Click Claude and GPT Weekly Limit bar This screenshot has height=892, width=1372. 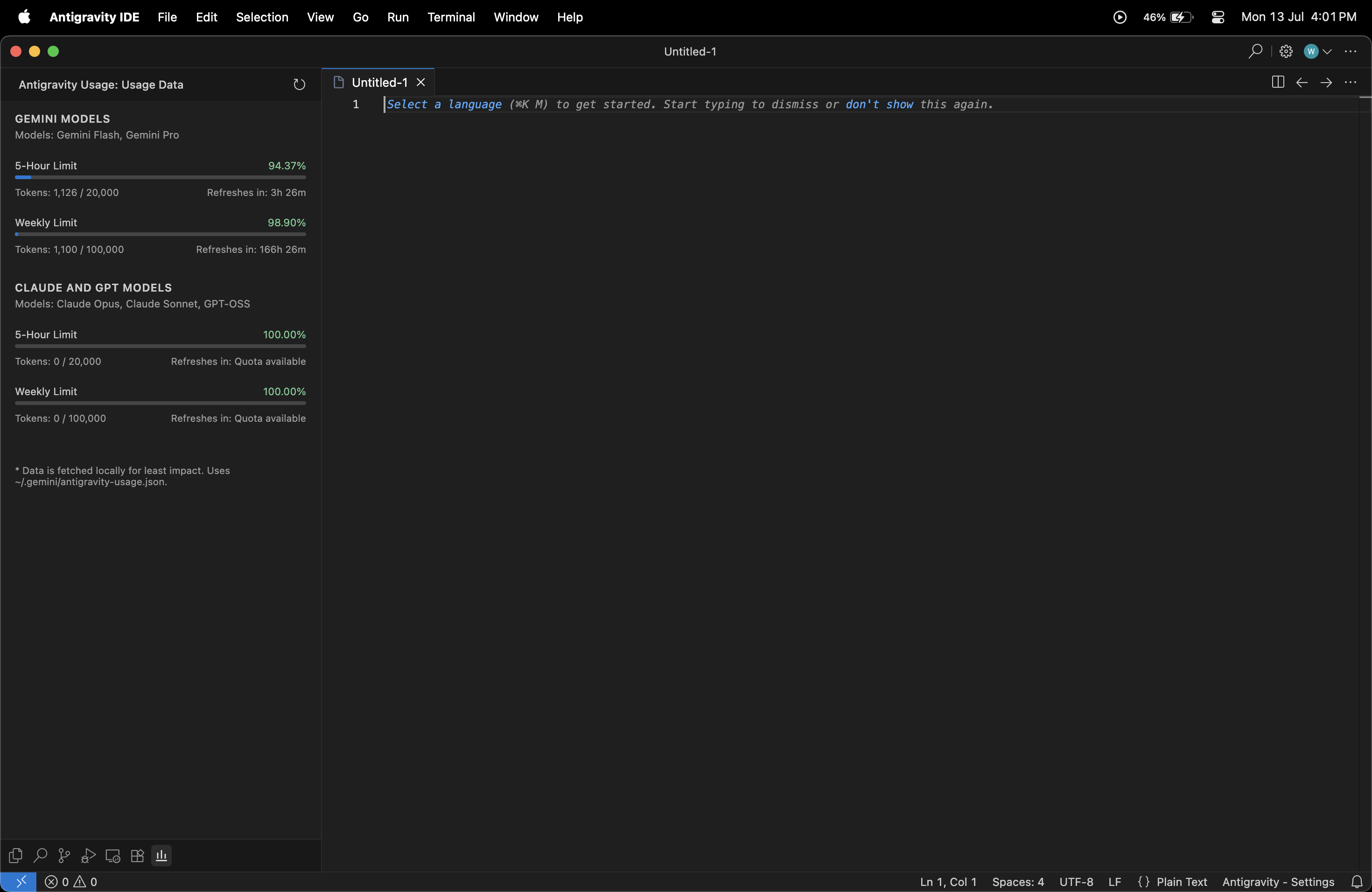(160, 404)
